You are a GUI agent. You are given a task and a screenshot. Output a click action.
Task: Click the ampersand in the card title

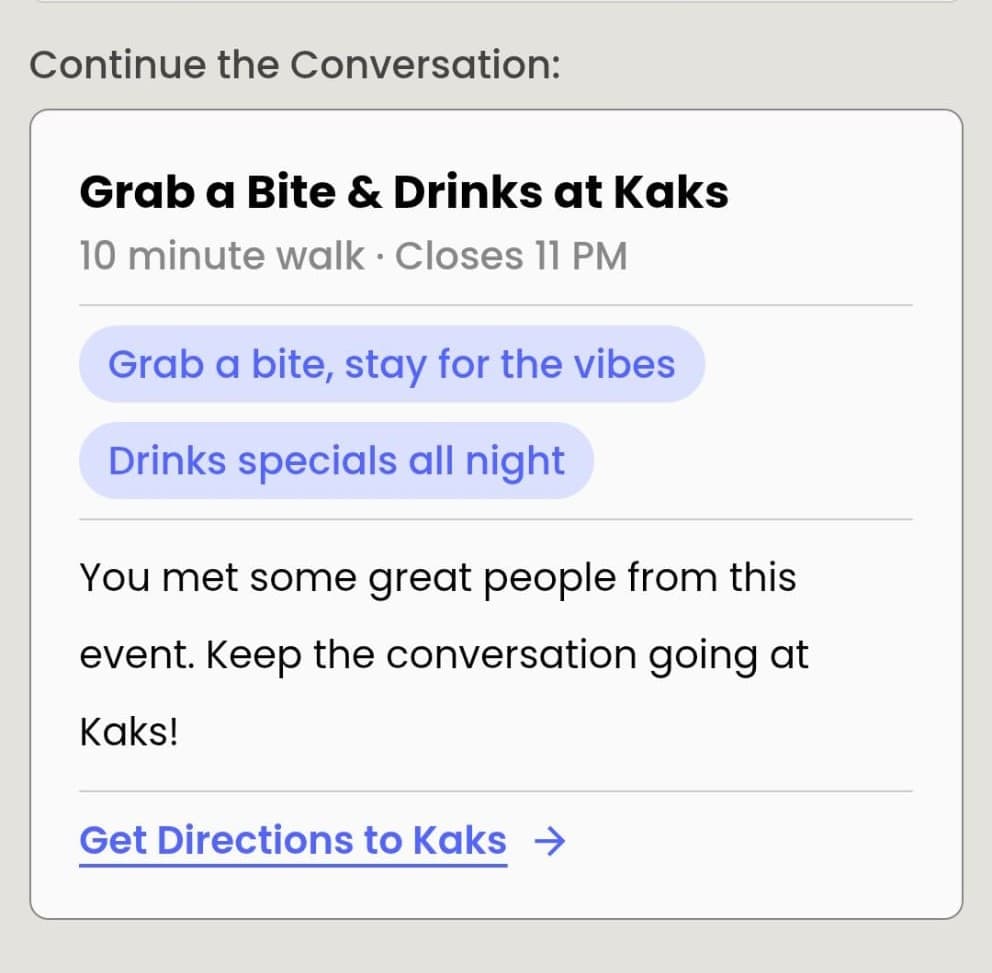tap(367, 192)
